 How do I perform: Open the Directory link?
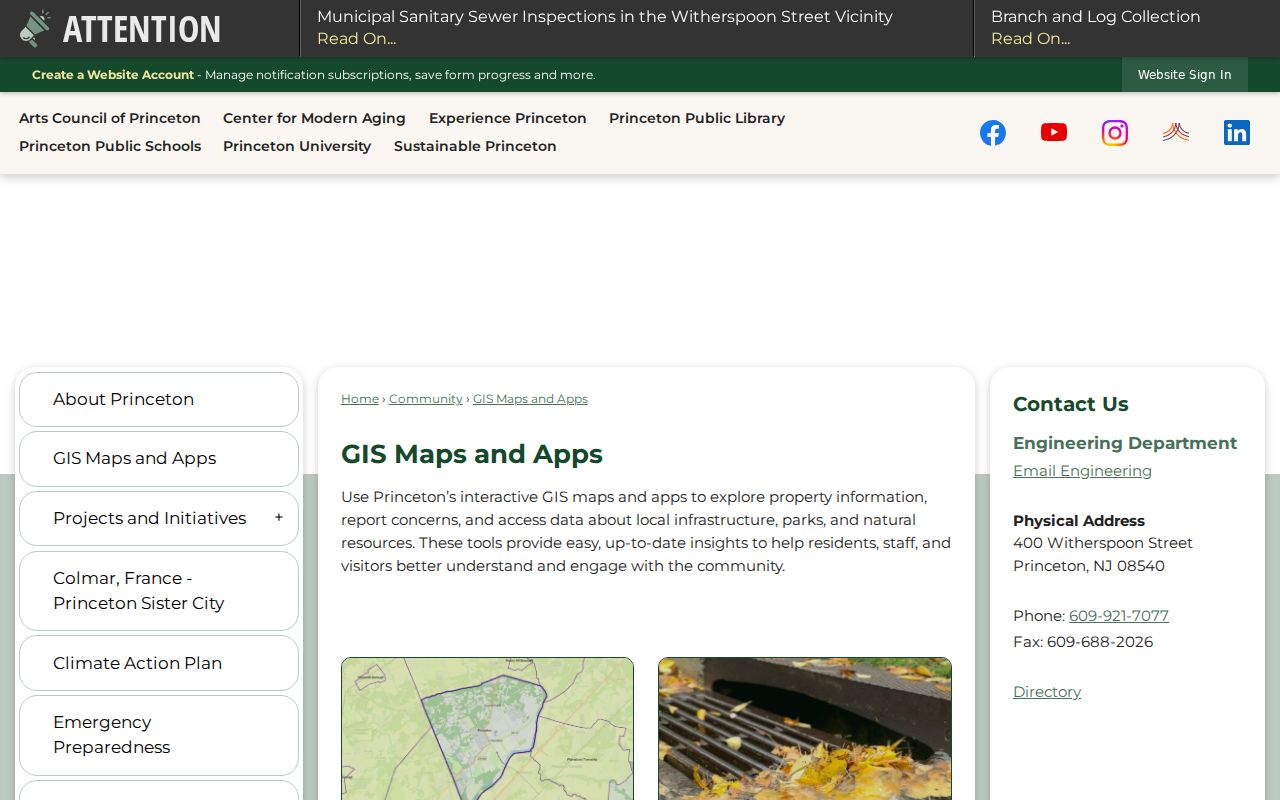pyautogui.click(x=1047, y=692)
